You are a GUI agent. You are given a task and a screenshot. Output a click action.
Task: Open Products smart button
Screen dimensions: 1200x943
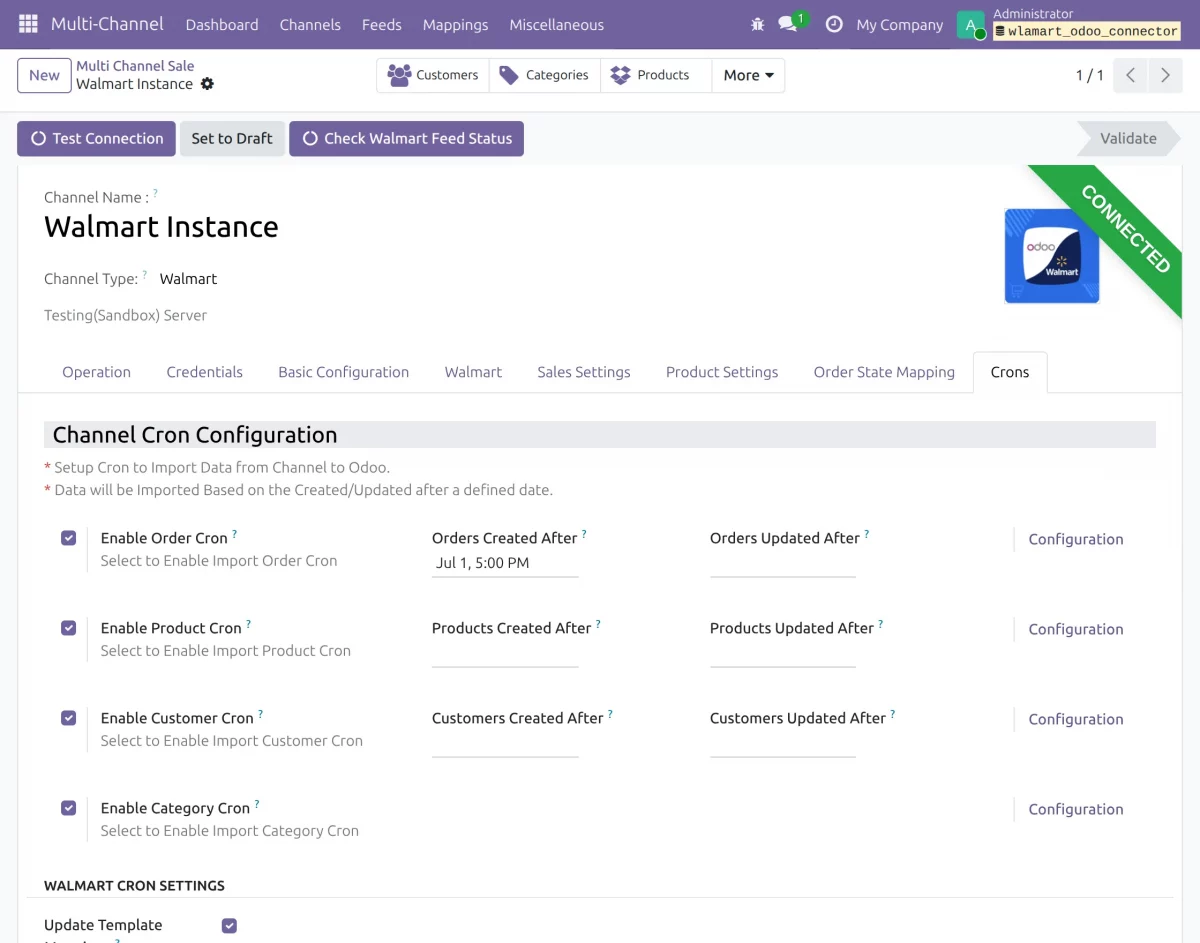pyautogui.click(x=656, y=75)
